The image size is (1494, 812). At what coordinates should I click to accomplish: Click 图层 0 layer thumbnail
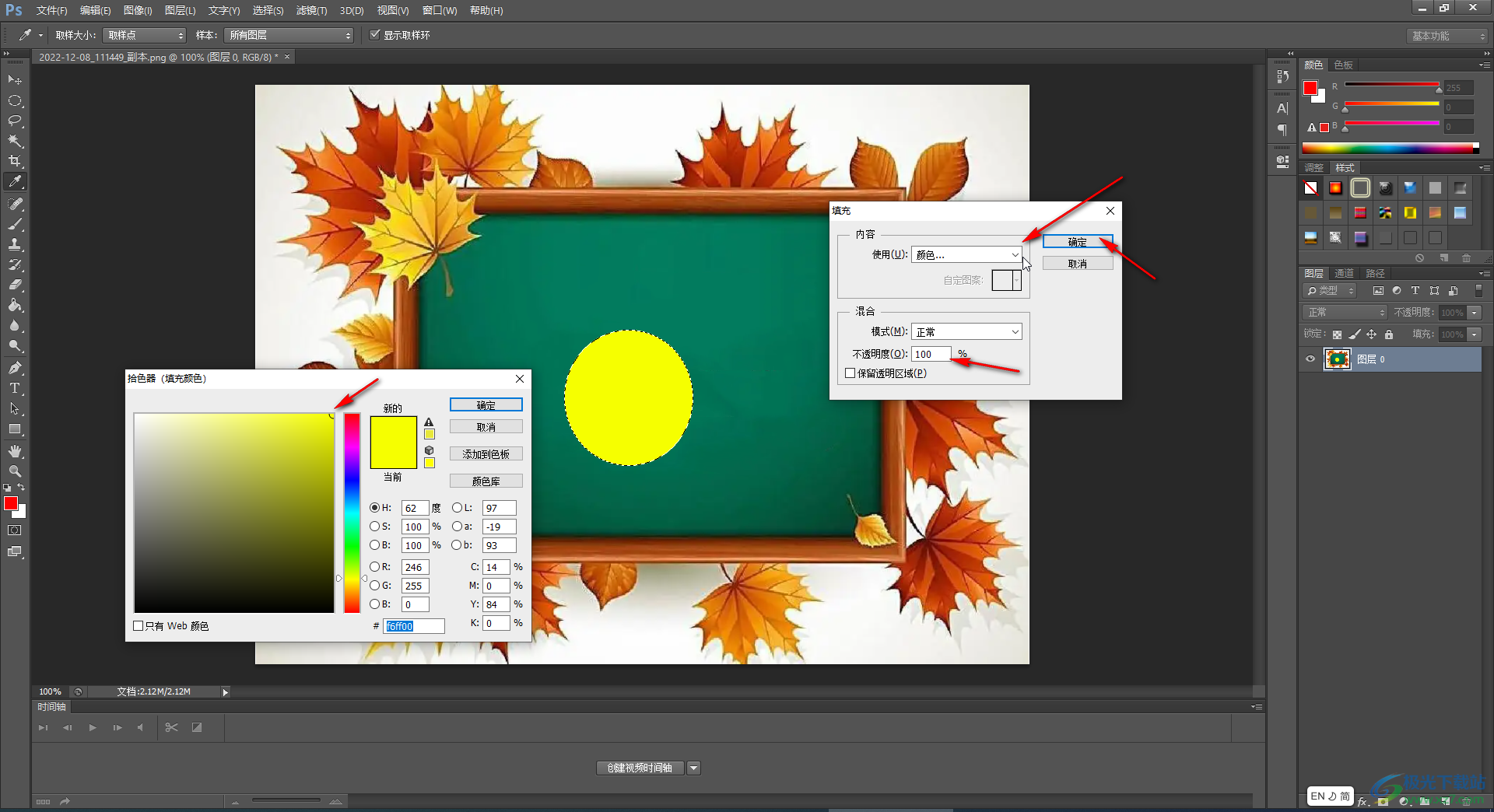tap(1338, 359)
